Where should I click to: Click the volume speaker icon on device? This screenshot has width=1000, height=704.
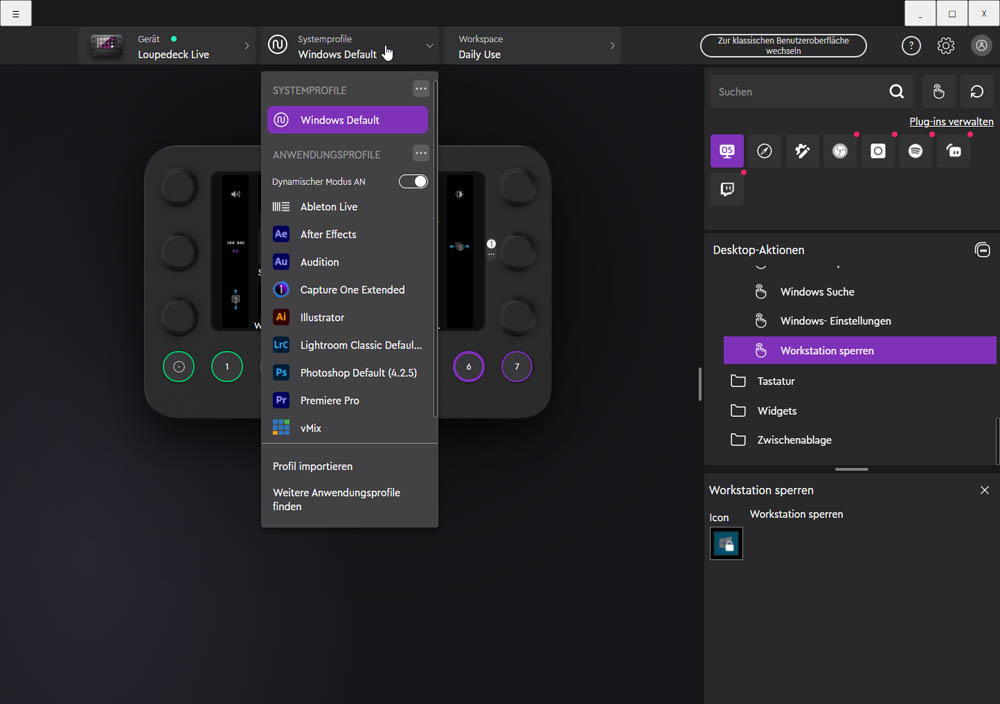[235, 194]
